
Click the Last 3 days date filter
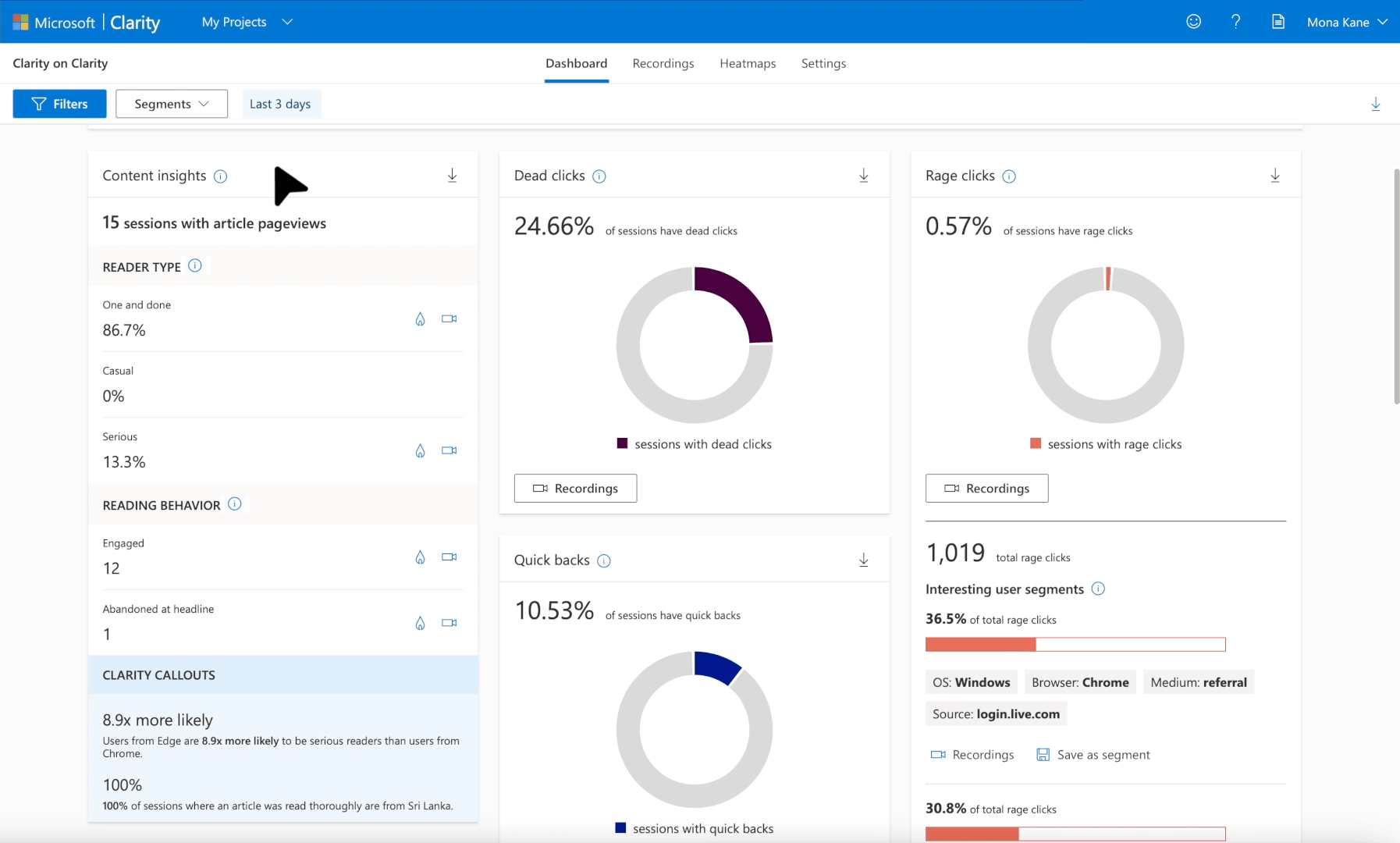tap(280, 104)
